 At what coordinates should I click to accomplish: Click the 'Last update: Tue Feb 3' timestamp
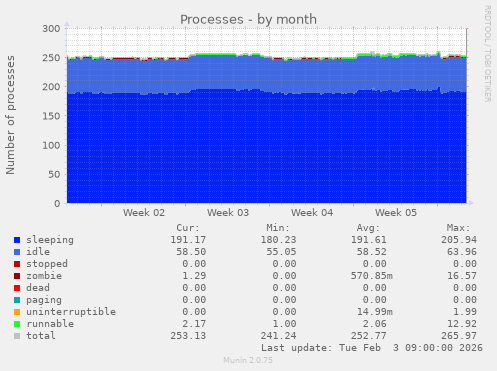tap(371, 348)
